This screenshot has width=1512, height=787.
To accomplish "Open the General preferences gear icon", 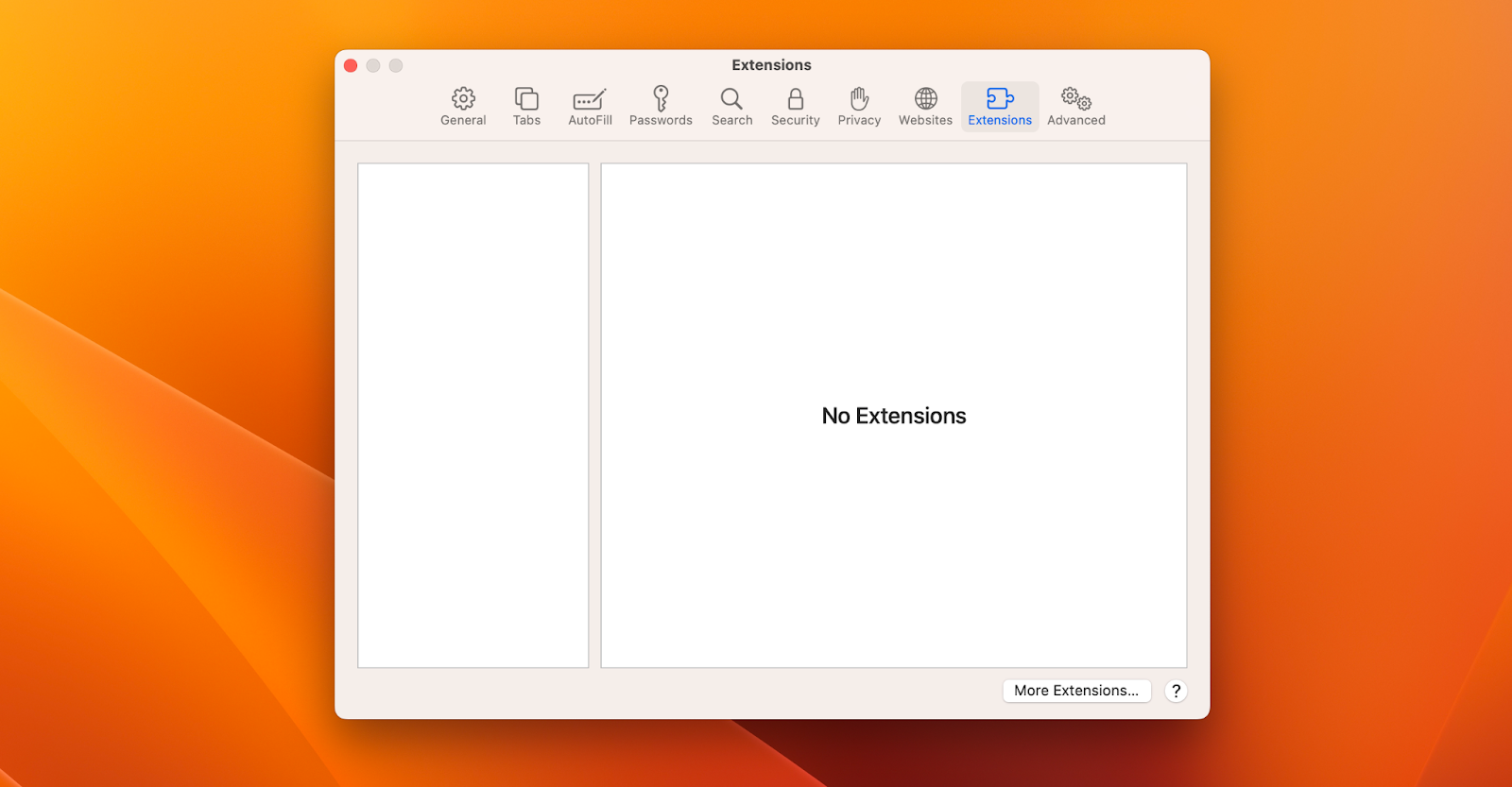I will point(463,98).
